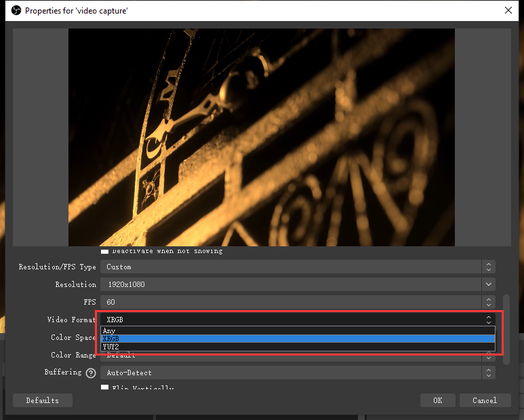Toggle the Deactivate when not showing checkbox

(x=105, y=251)
